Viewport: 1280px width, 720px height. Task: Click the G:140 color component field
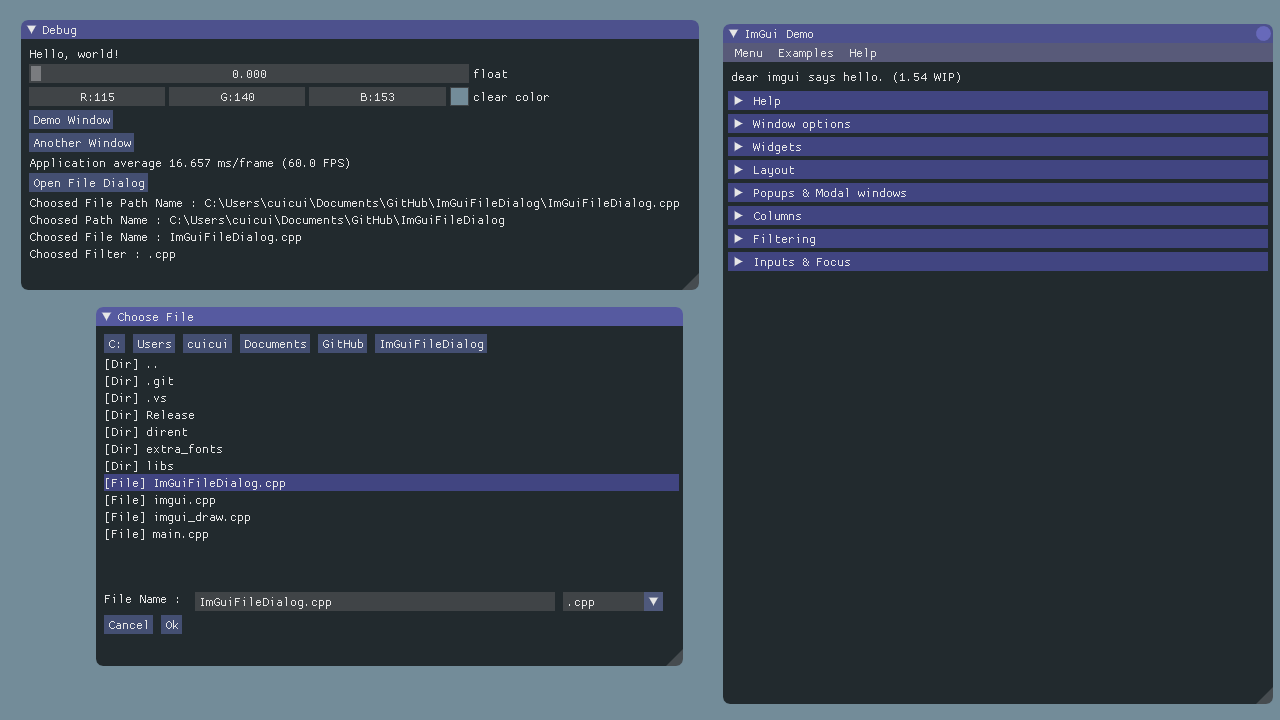tap(237, 97)
